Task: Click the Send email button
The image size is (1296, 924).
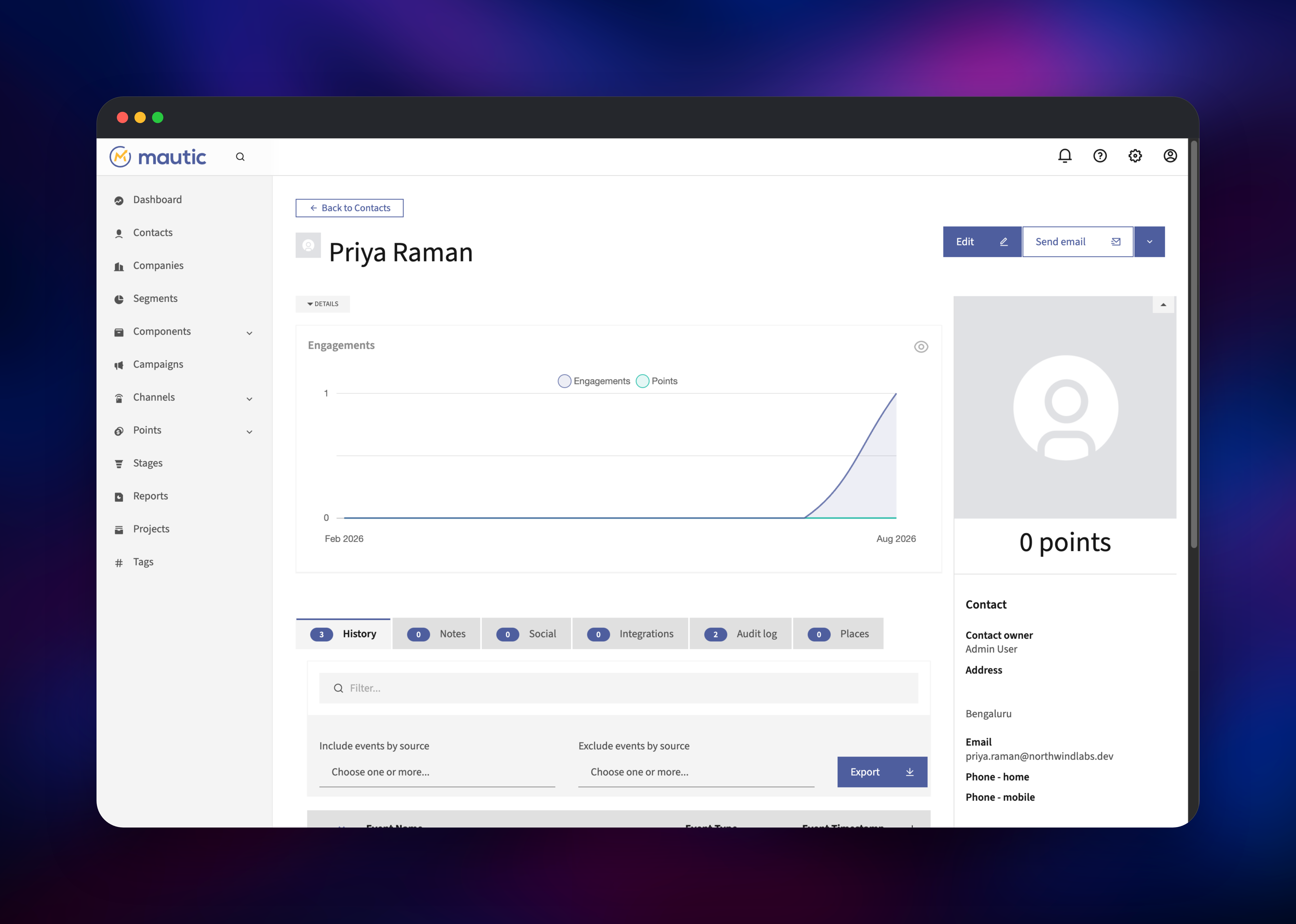Action: pos(1078,242)
